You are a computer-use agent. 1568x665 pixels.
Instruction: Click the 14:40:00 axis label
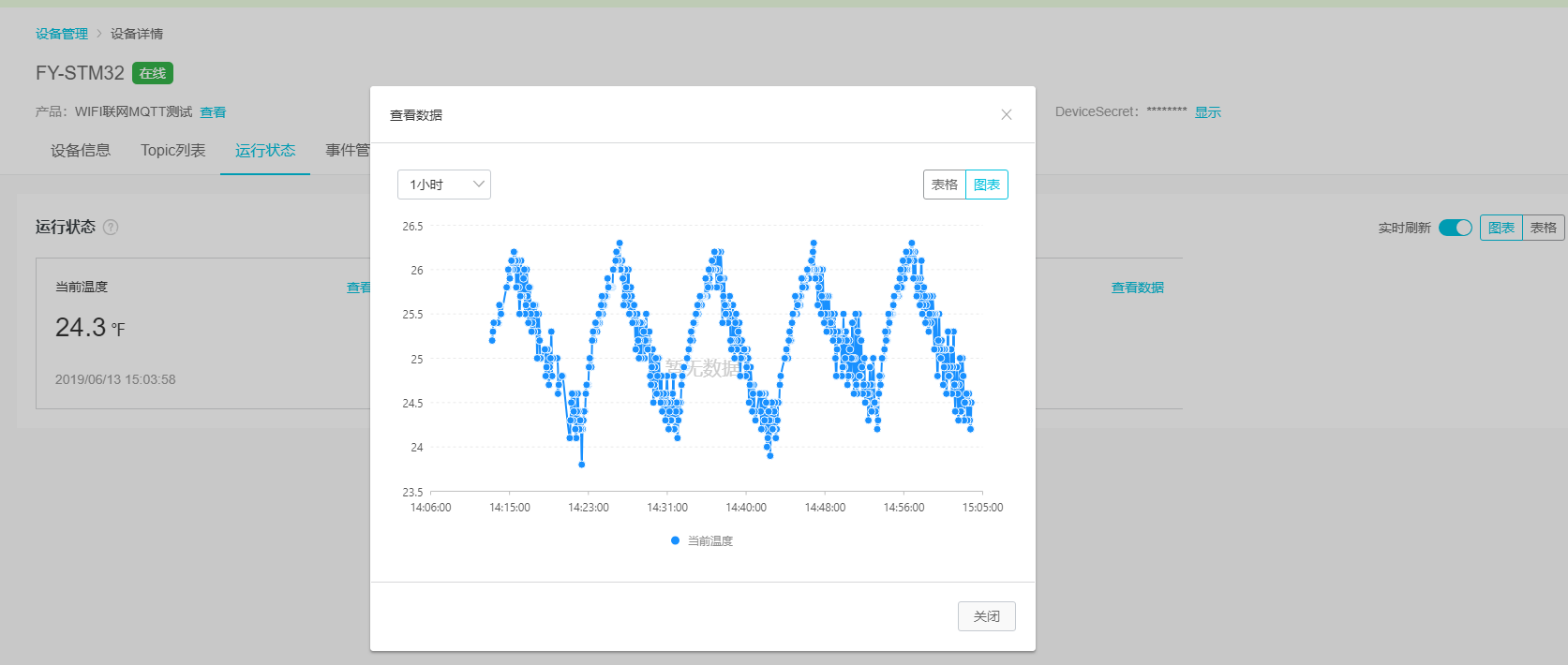pyautogui.click(x=746, y=508)
